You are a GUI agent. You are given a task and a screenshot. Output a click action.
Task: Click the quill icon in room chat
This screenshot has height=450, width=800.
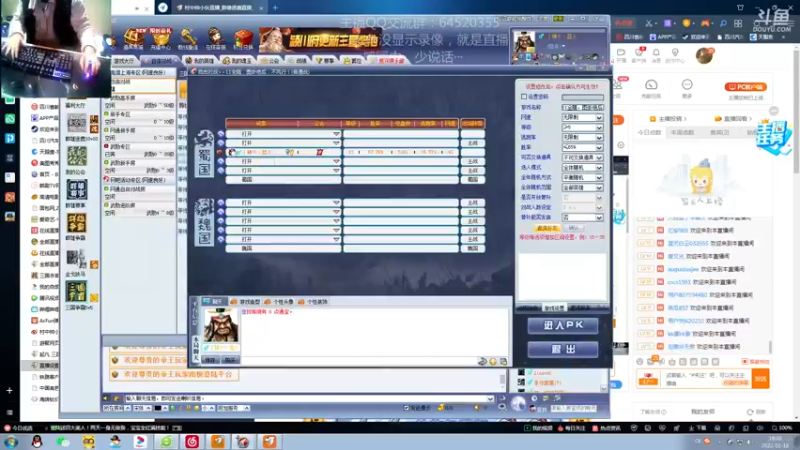point(482,361)
